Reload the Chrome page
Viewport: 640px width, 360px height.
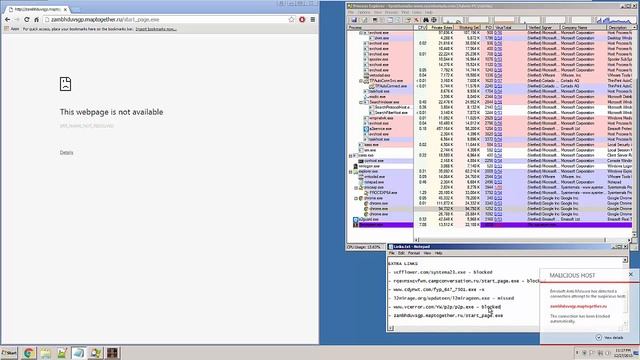point(27,20)
